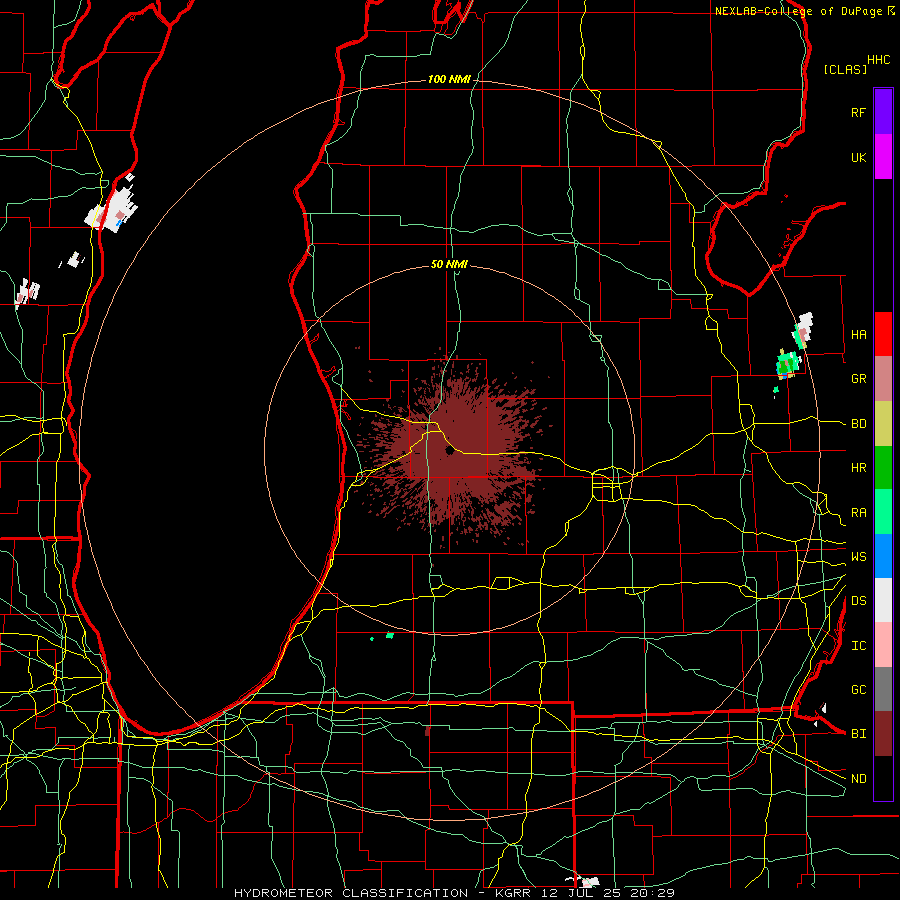Viewport: 900px width, 900px height.
Task: Click the "12 JUL 25 20:29" timestamp
Action: coord(607,893)
